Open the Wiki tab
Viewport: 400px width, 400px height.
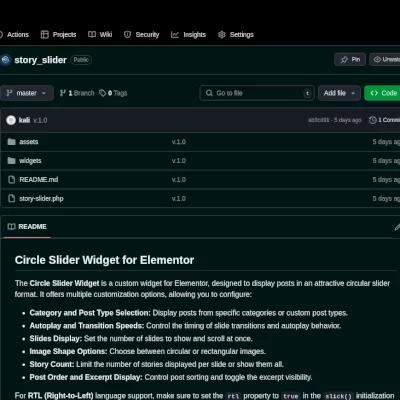(x=100, y=35)
